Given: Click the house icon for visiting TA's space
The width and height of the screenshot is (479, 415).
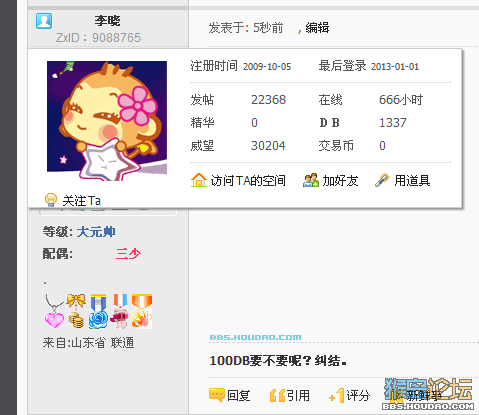Looking at the screenshot, I should coord(199,180).
